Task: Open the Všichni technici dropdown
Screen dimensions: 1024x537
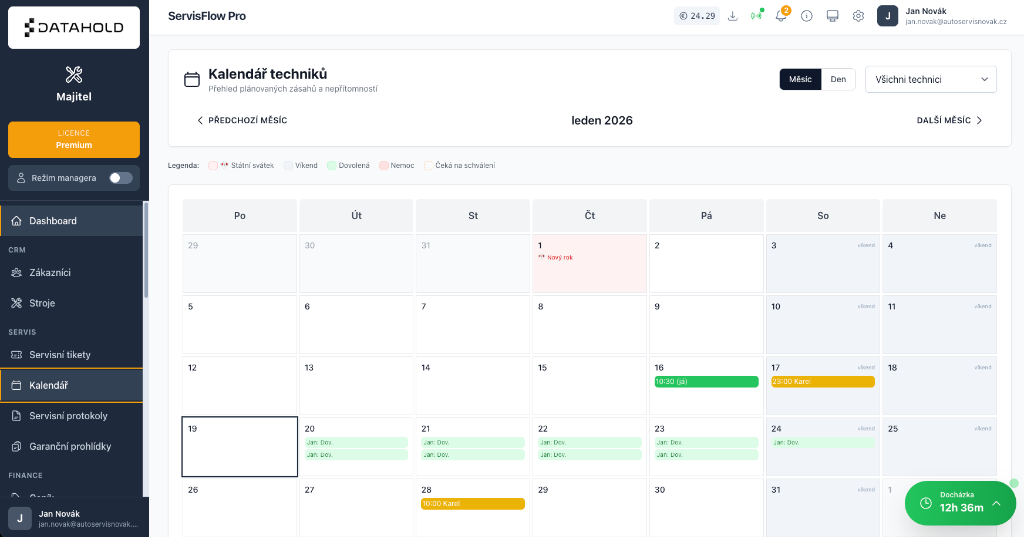Action: [x=930, y=80]
